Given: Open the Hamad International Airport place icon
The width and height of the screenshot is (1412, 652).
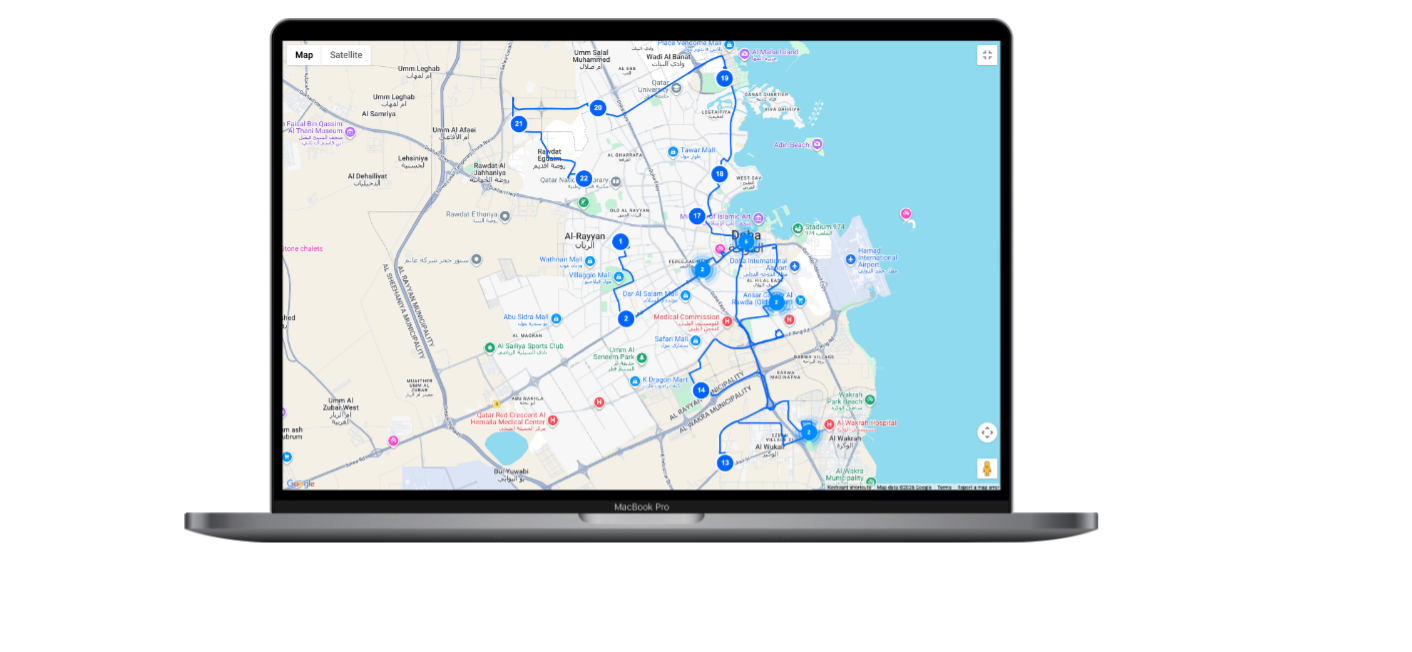Looking at the screenshot, I should (851, 259).
